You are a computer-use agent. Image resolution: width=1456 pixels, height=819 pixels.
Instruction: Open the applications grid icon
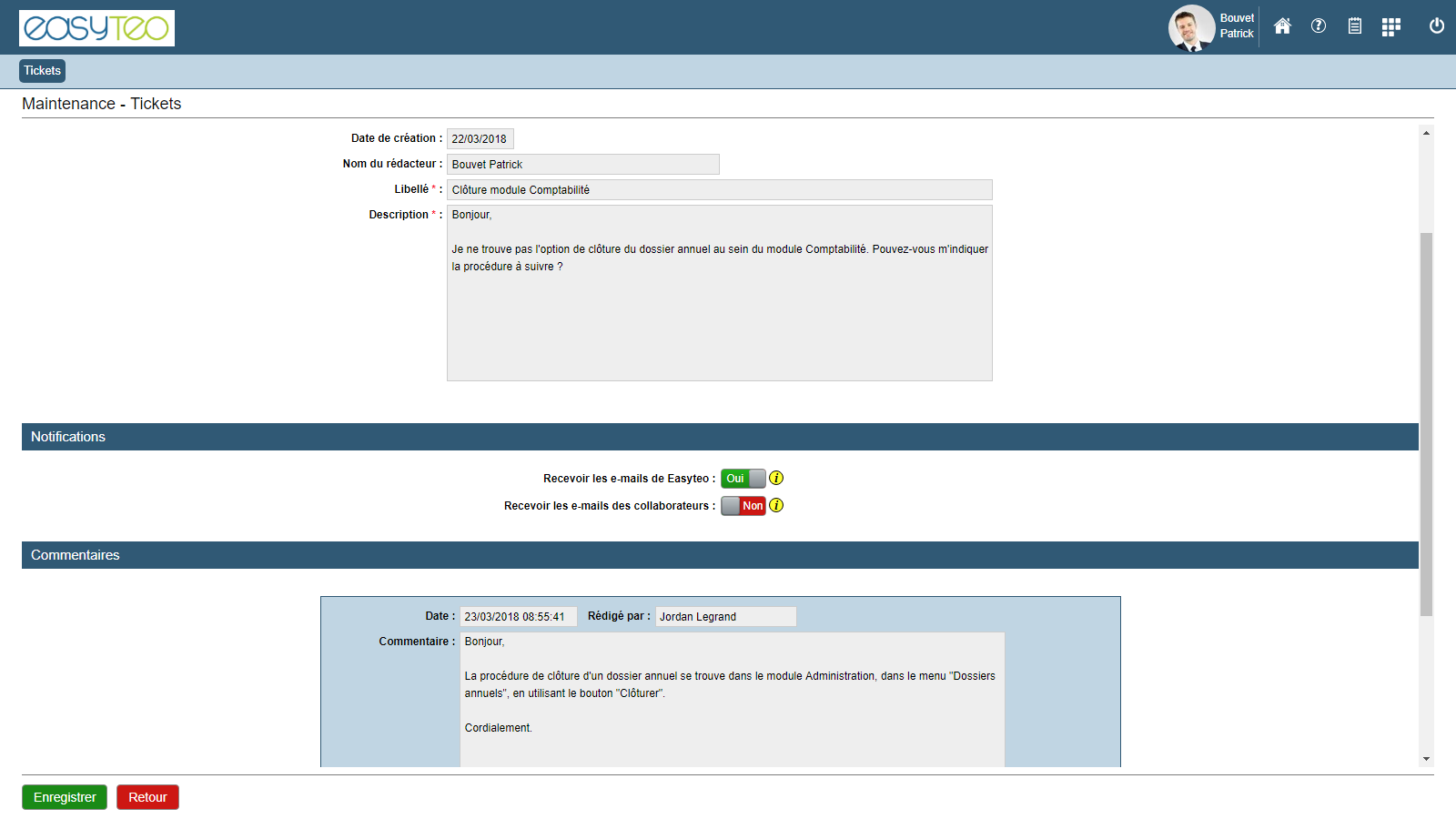pos(1390,27)
